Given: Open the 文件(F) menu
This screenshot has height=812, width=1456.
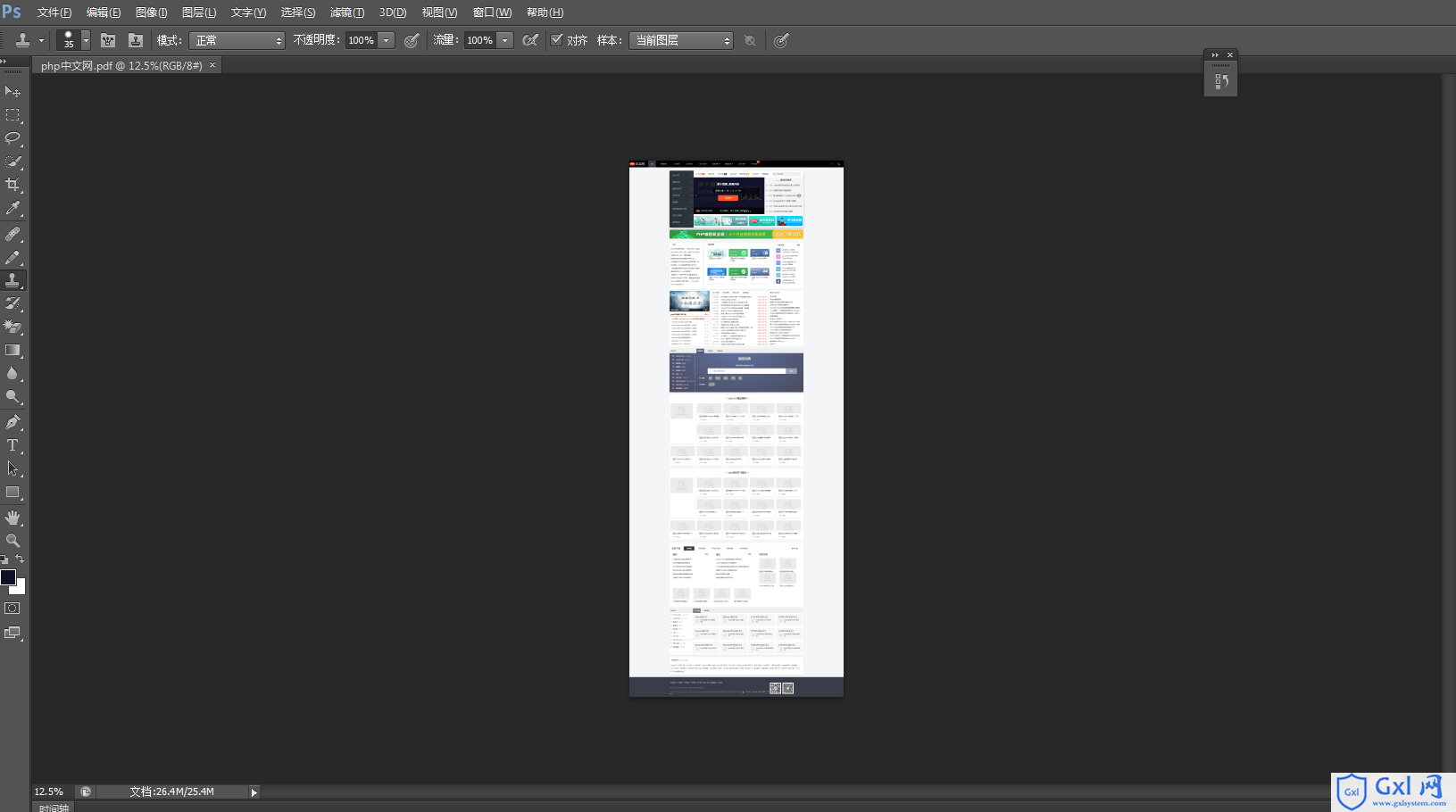Looking at the screenshot, I should [54, 12].
